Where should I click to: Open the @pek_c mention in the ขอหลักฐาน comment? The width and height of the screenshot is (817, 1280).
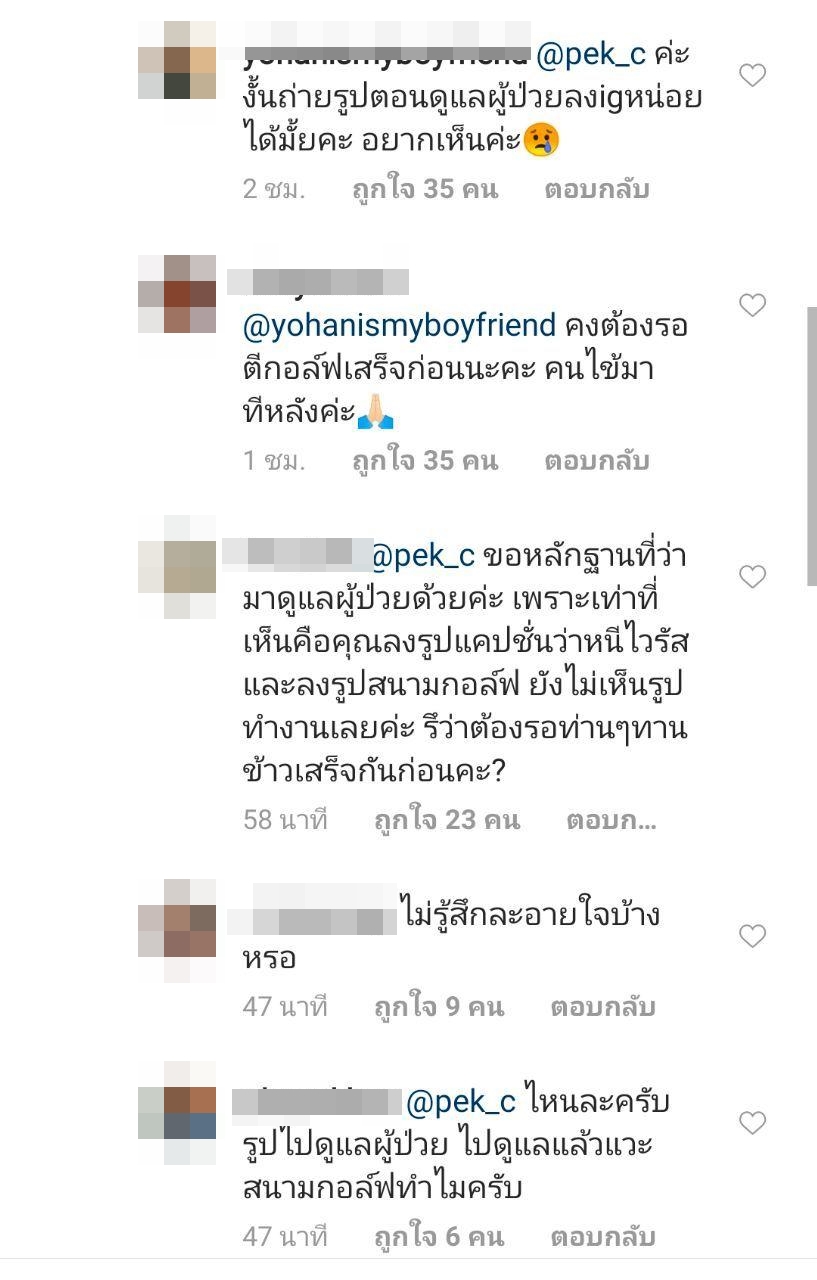423,557
